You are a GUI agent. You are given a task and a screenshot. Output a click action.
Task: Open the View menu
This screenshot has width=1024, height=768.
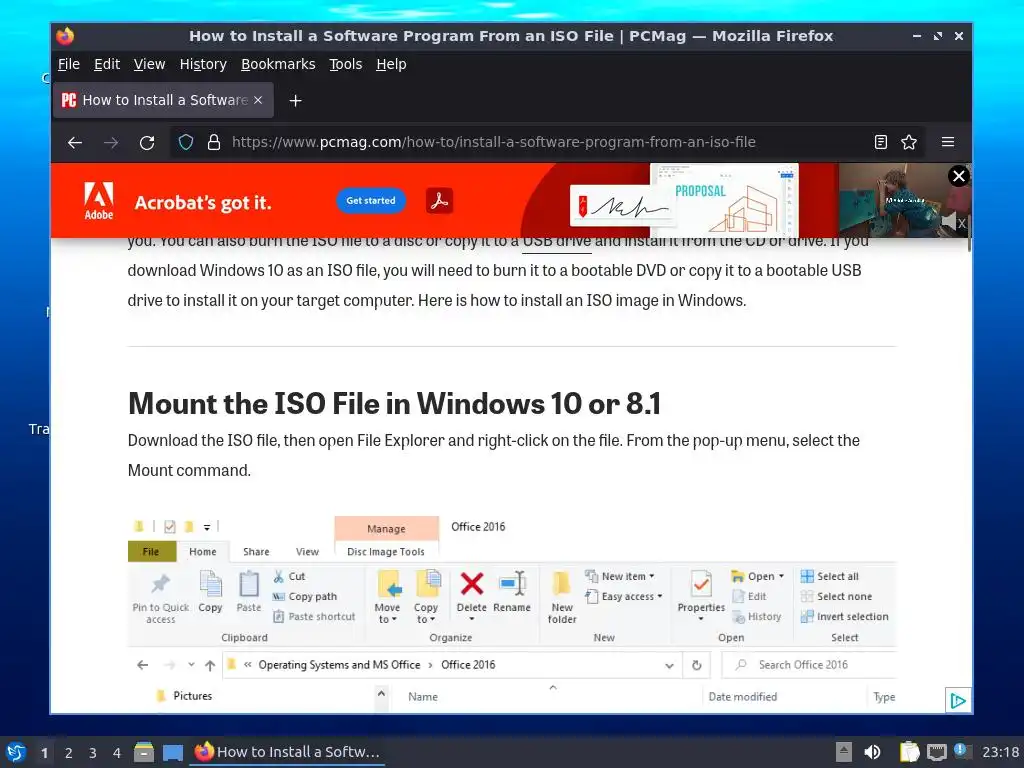150,64
